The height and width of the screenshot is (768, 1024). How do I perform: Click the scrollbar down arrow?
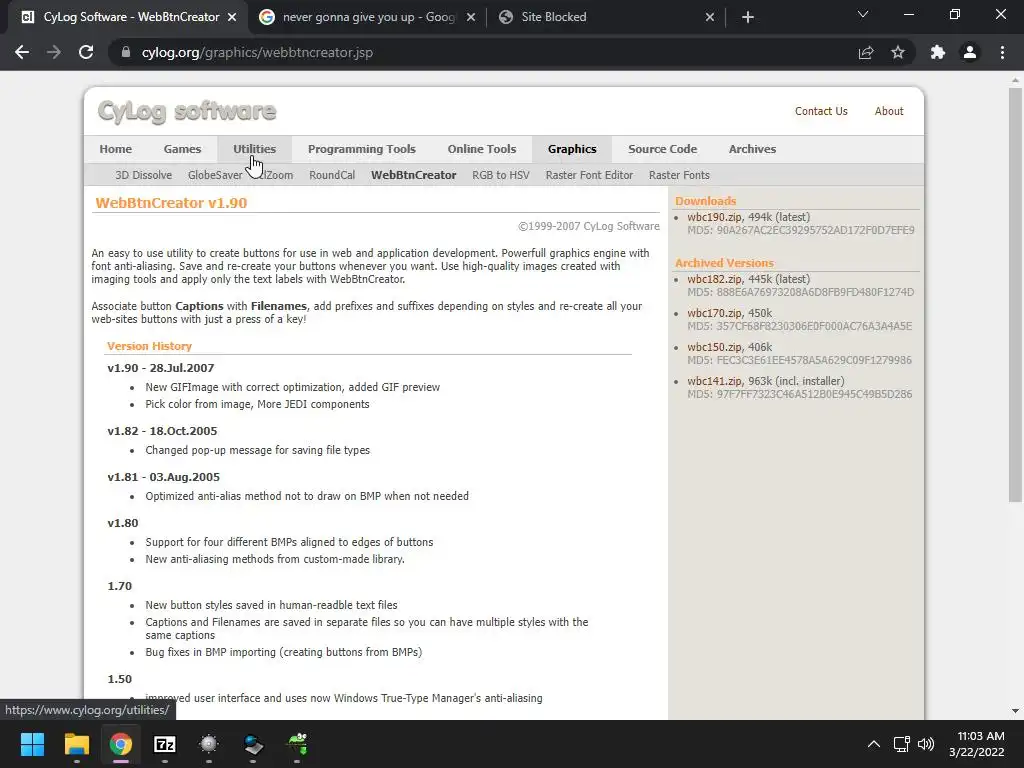1015,711
